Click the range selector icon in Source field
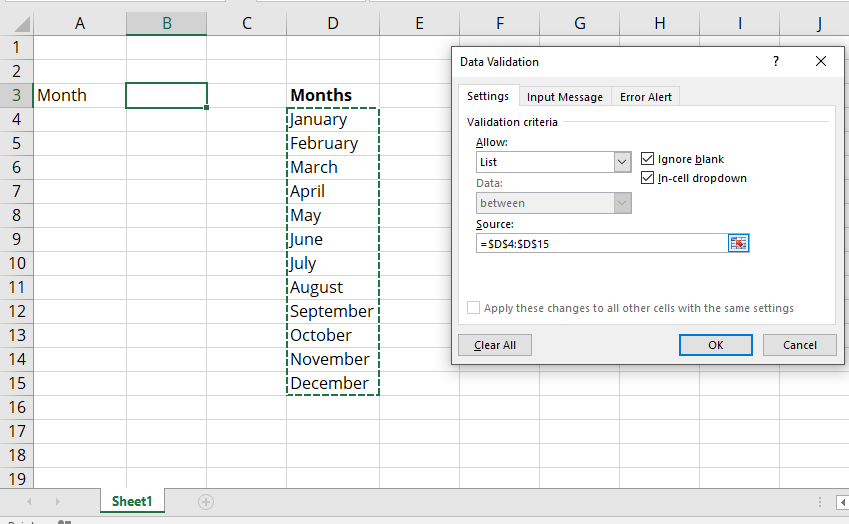 point(738,243)
